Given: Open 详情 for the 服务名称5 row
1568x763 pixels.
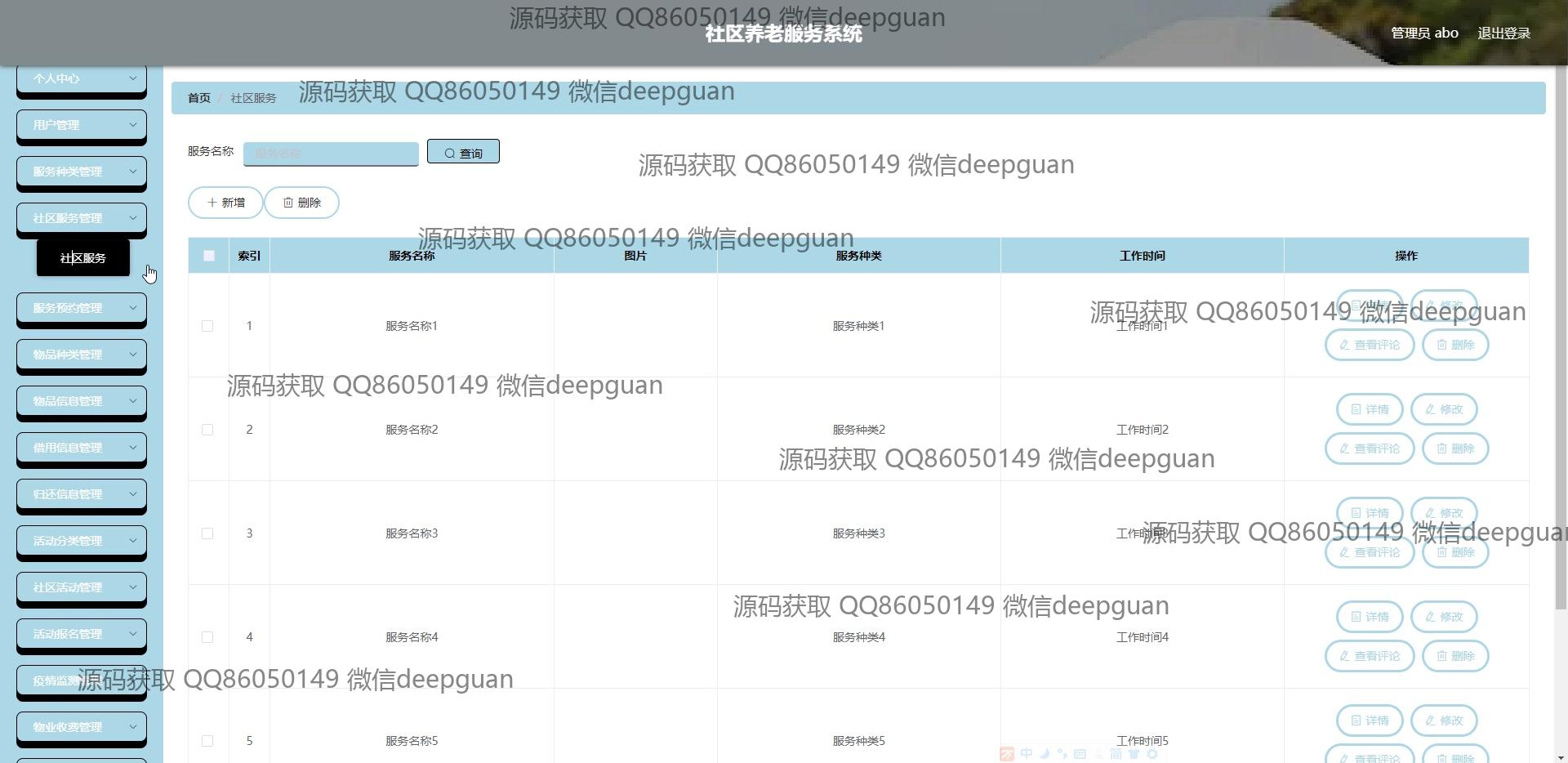Looking at the screenshot, I should pos(1370,721).
